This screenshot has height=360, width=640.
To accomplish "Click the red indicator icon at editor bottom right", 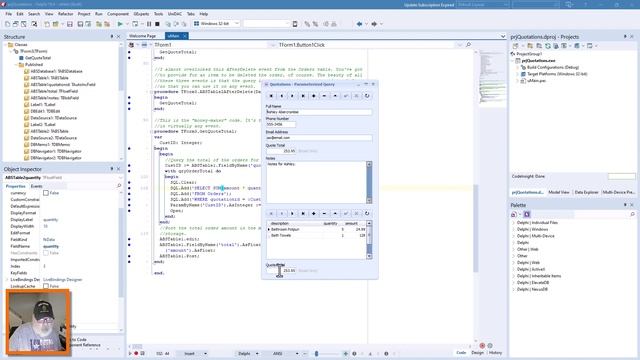I will coord(482,345).
